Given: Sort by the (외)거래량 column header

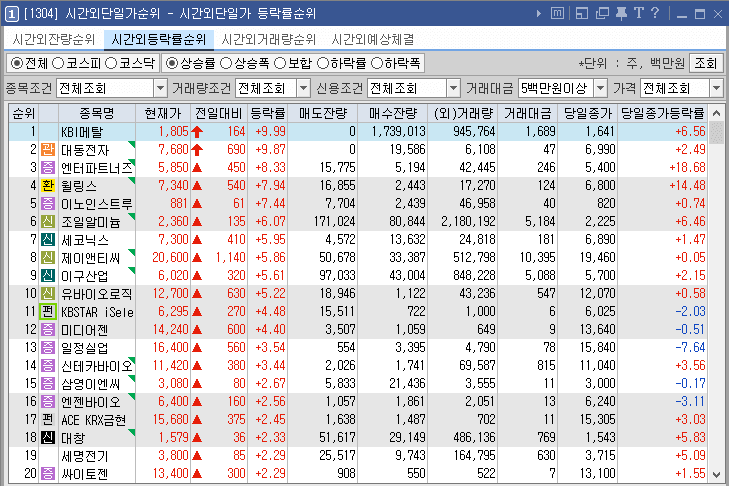Looking at the screenshot, I should click(463, 113).
